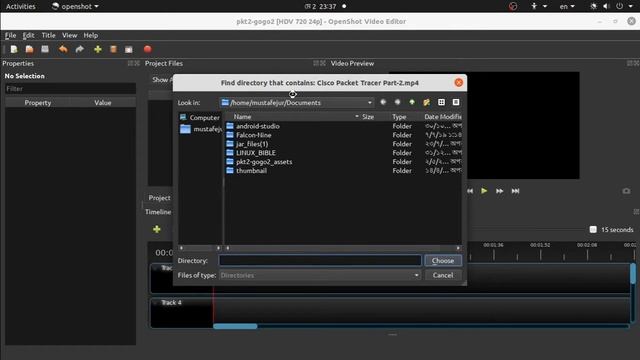Screen dimensions: 640x360
Task: Click the Value column header
Action: 103,103
